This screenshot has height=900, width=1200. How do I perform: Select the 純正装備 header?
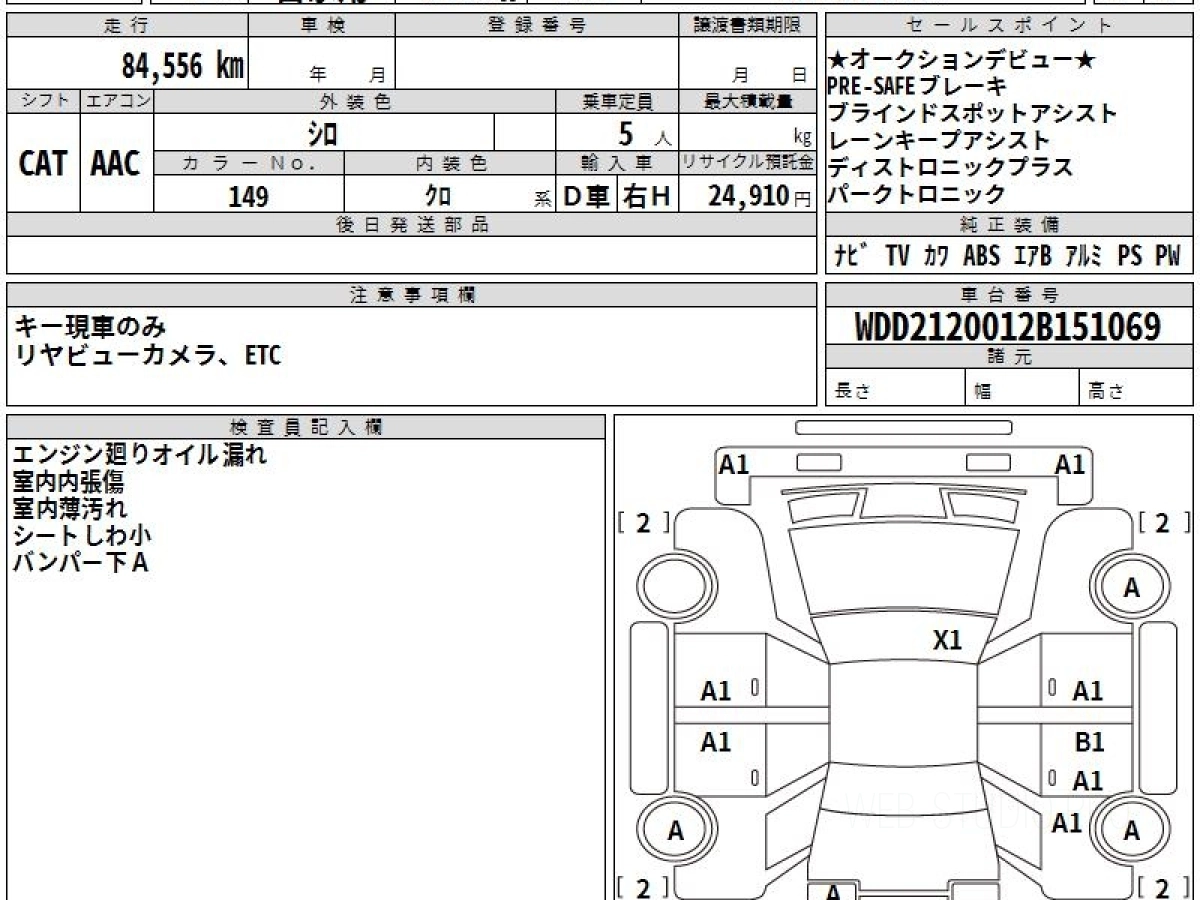coord(1010,225)
